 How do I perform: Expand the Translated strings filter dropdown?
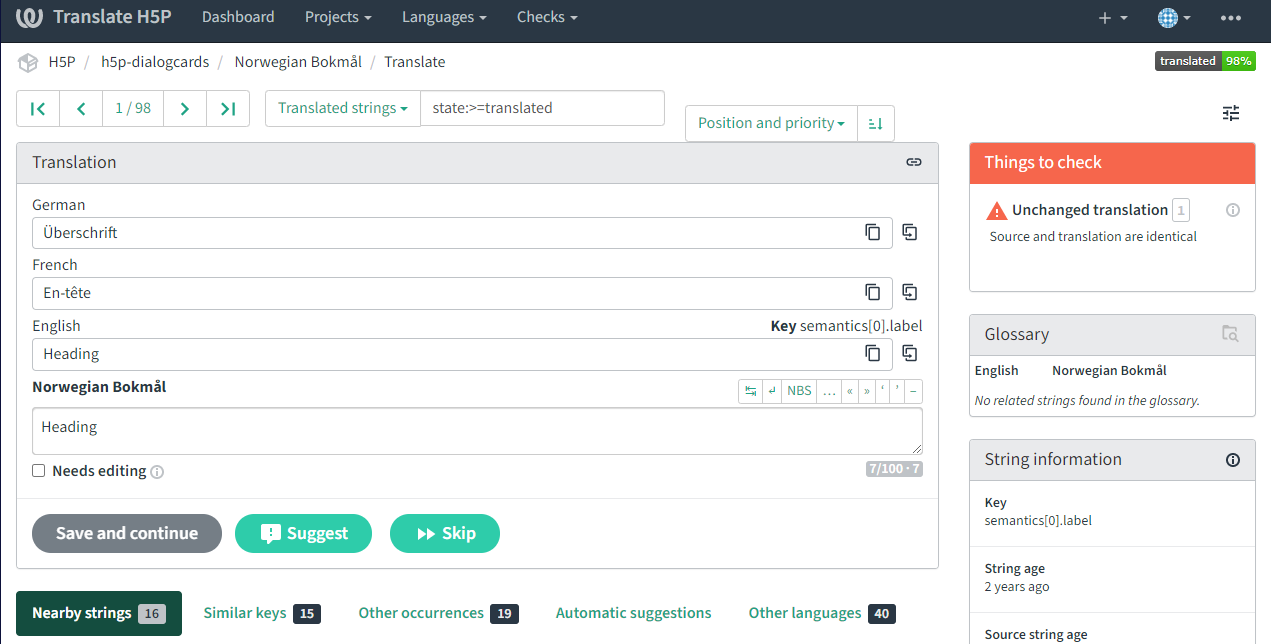pyautogui.click(x=343, y=108)
